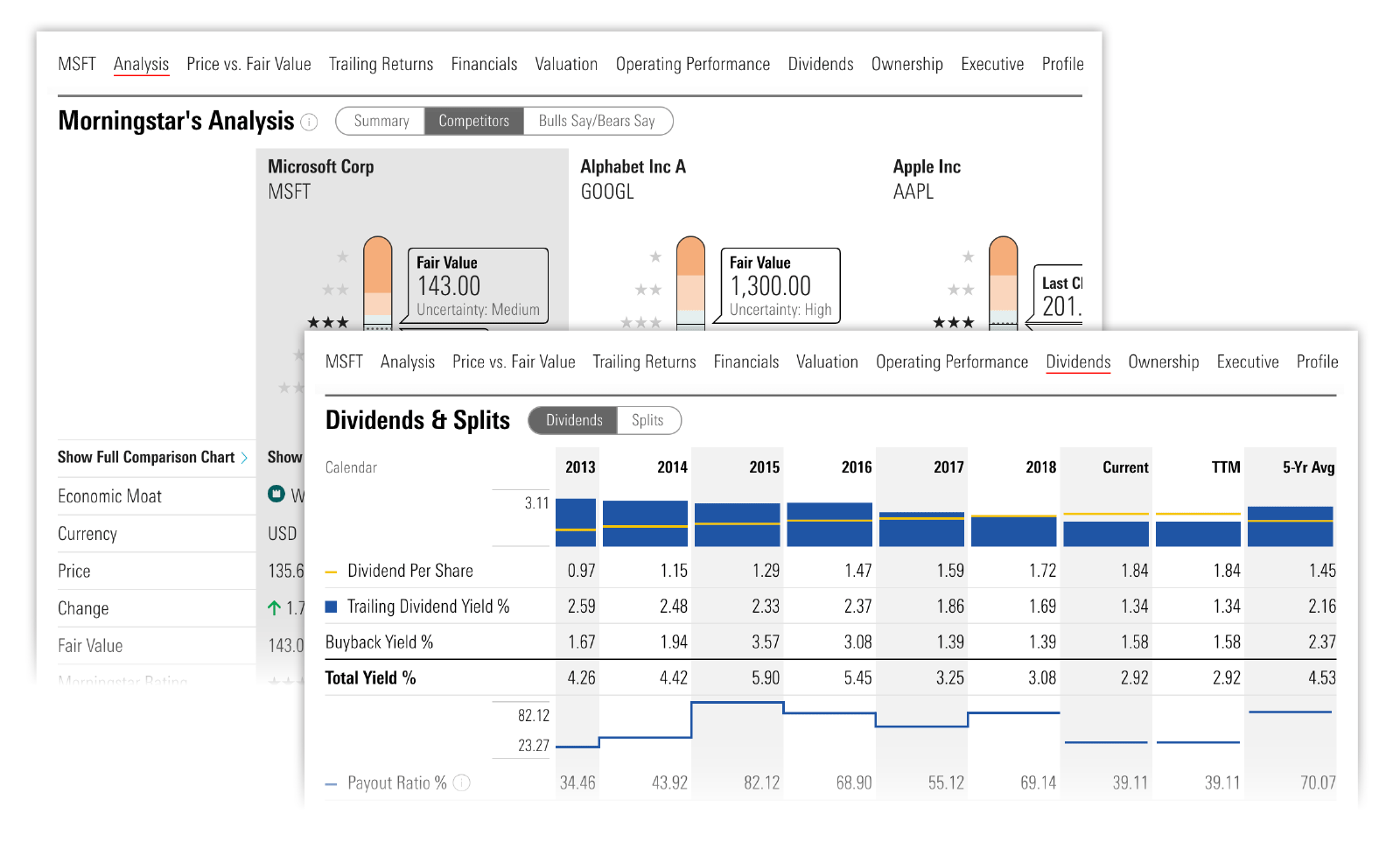Open Valuation tab in back window
This screenshot has width=1400, height=863.
tap(566, 64)
